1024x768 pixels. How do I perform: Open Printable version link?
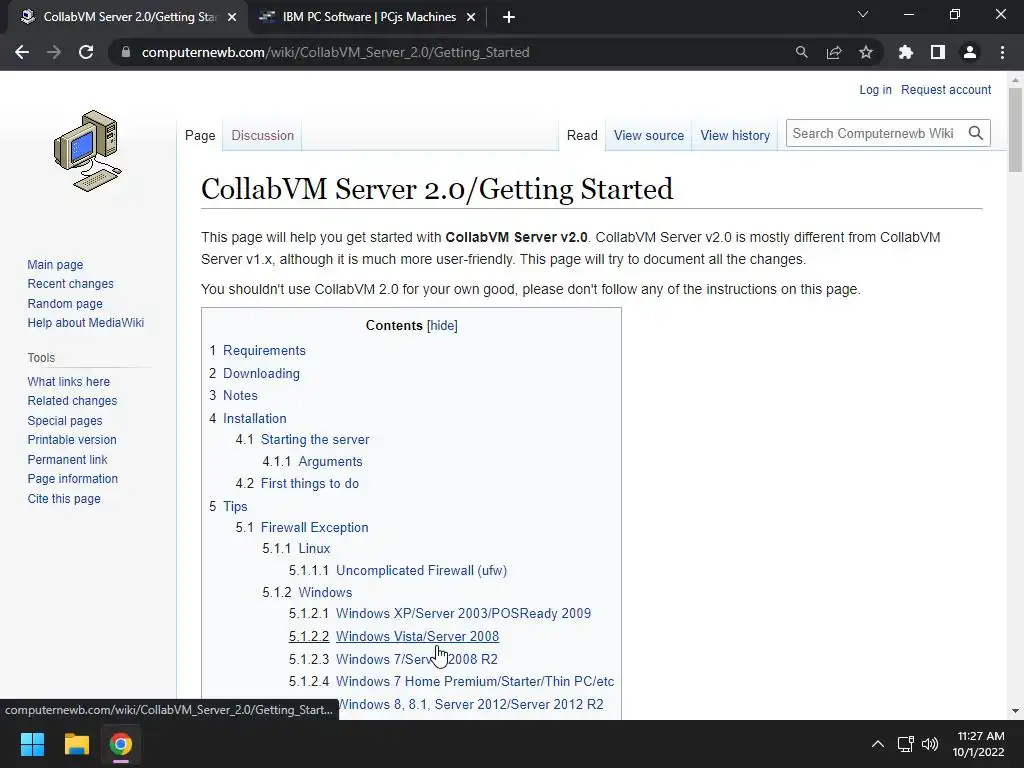[x=72, y=440]
